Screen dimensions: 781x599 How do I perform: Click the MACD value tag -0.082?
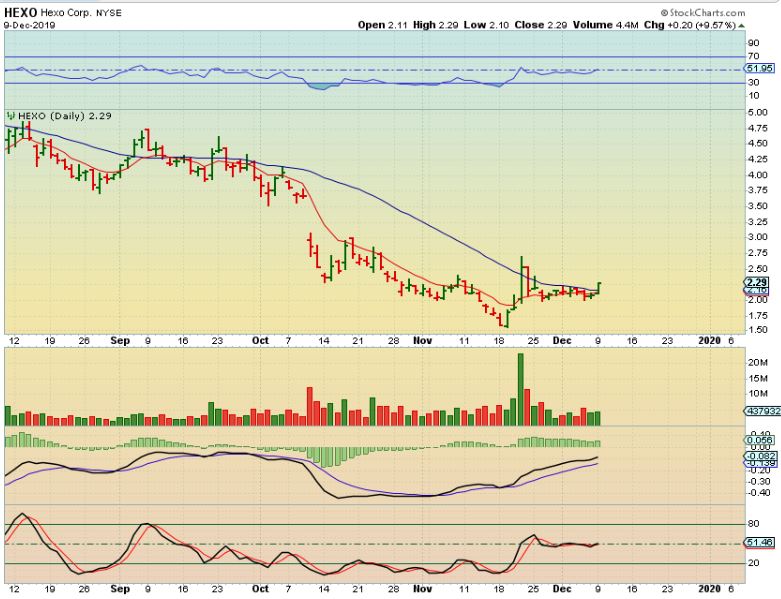pos(761,456)
